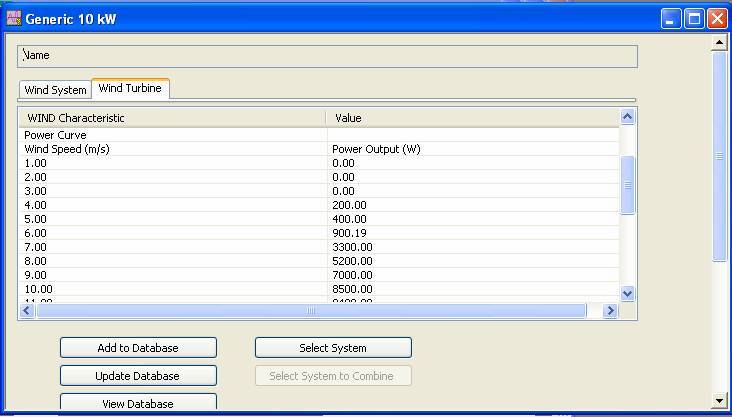Click the Select System button
The image size is (732, 417).
333,348
